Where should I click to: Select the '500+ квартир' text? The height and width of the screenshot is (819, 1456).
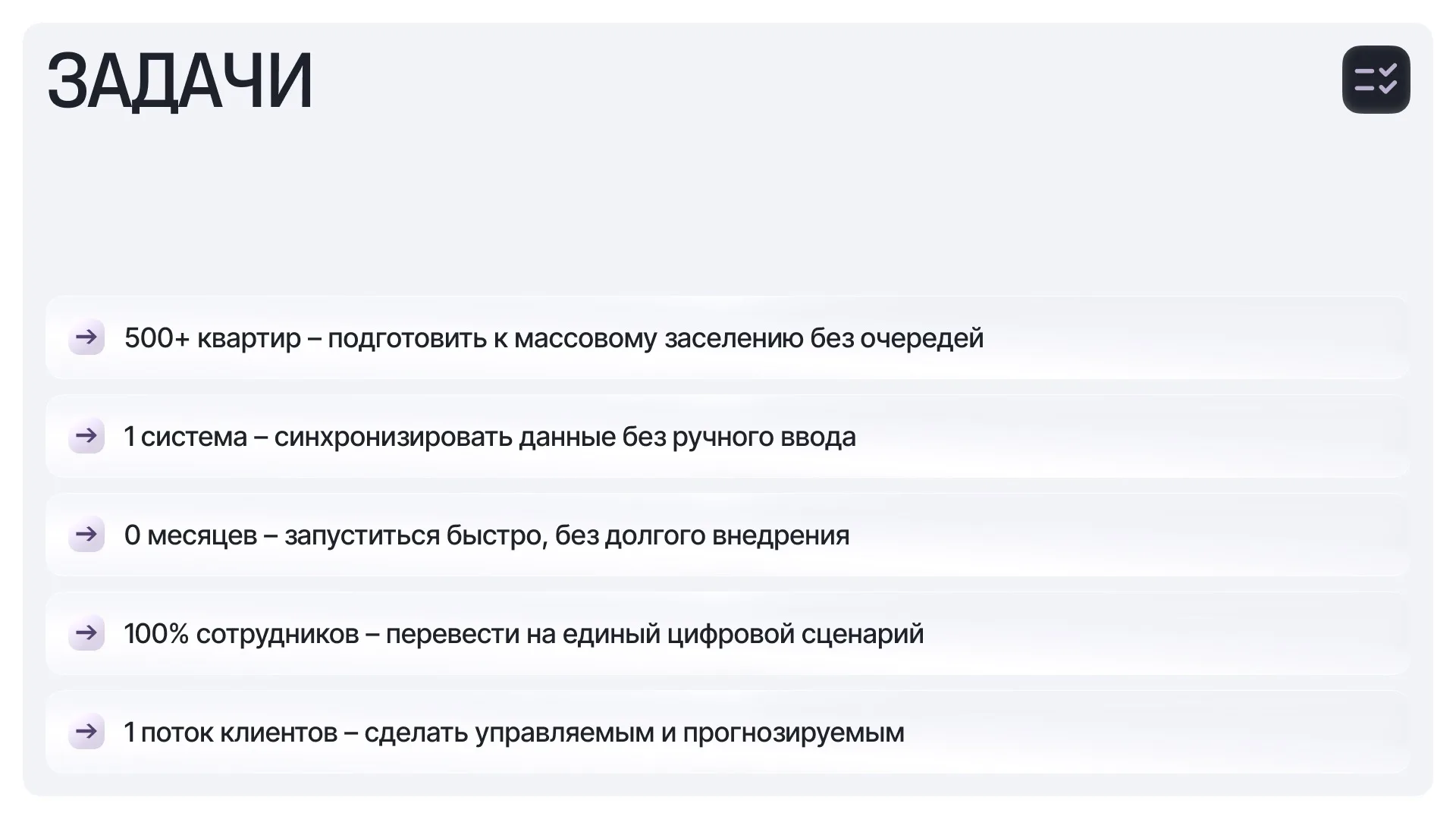pos(212,338)
